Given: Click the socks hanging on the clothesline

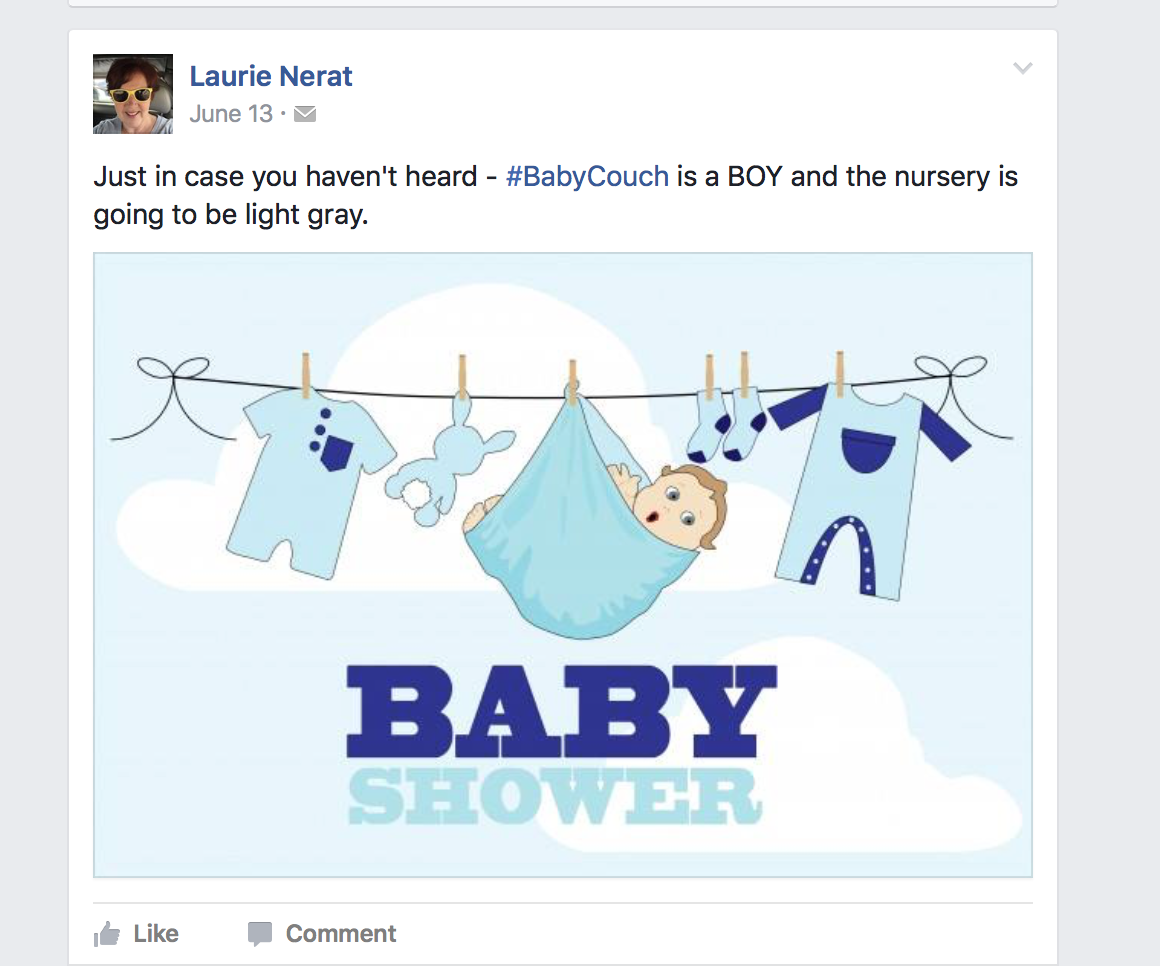Looking at the screenshot, I should tap(725, 430).
